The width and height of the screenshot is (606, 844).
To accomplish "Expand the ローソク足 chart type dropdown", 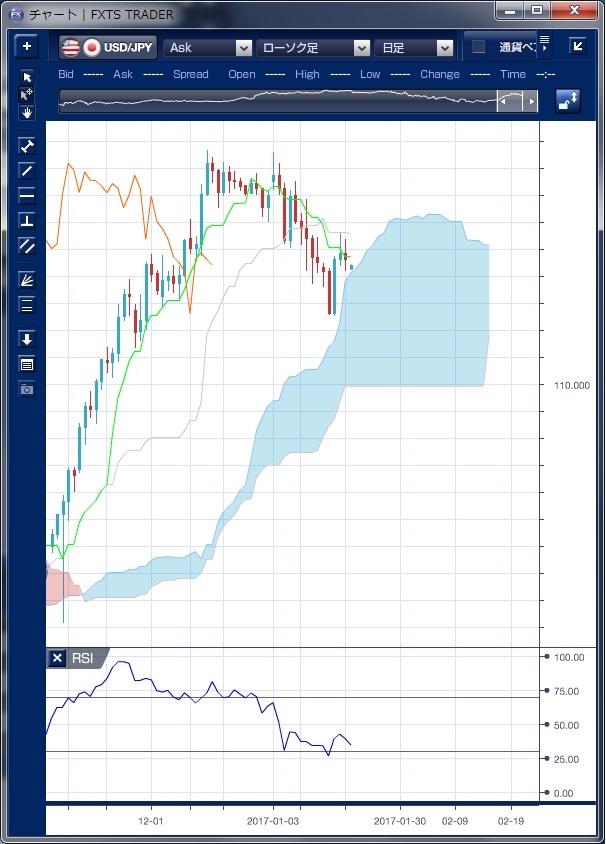I will [314, 48].
